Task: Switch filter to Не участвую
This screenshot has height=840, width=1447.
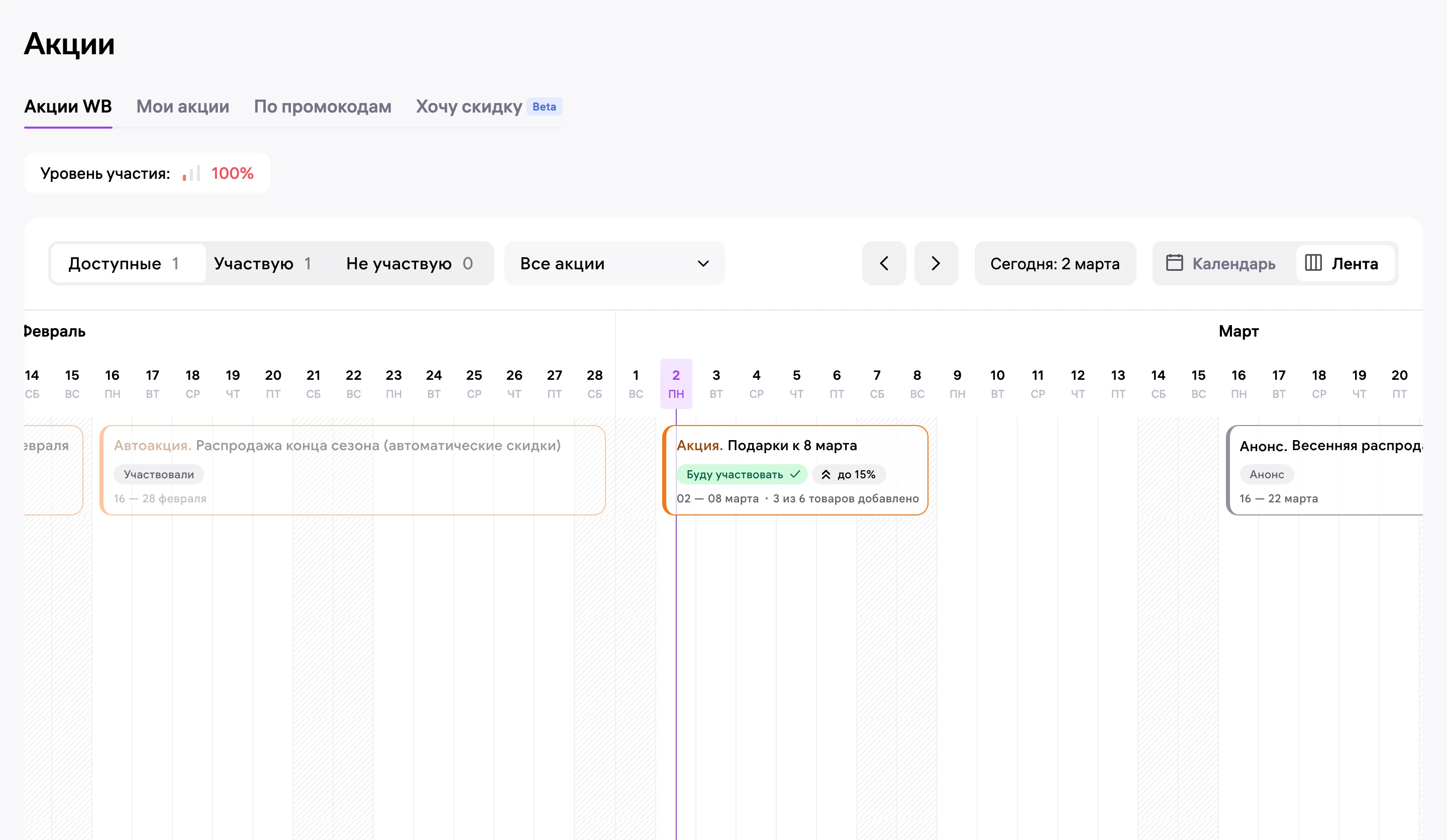Action: pyautogui.click(x=409, y=264)
